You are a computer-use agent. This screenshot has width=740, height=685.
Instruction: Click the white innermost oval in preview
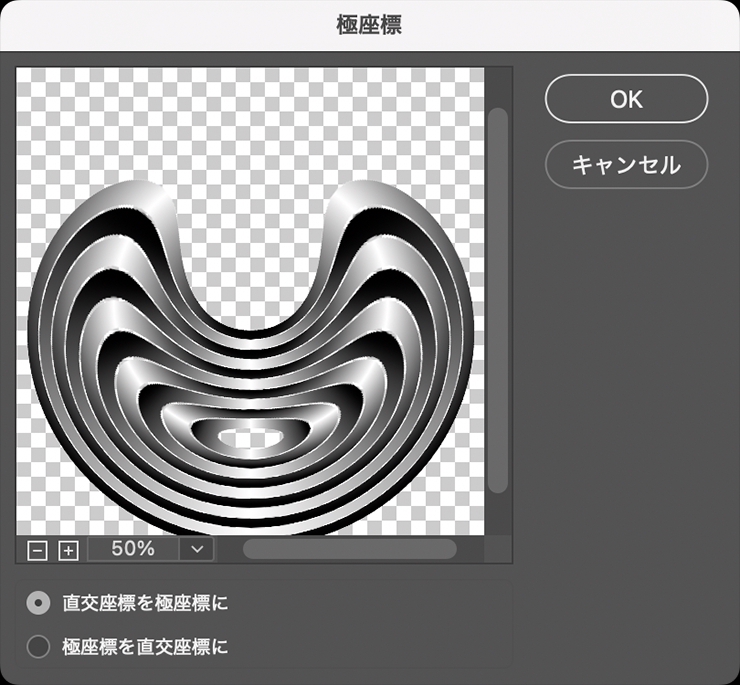pos(251,438)
